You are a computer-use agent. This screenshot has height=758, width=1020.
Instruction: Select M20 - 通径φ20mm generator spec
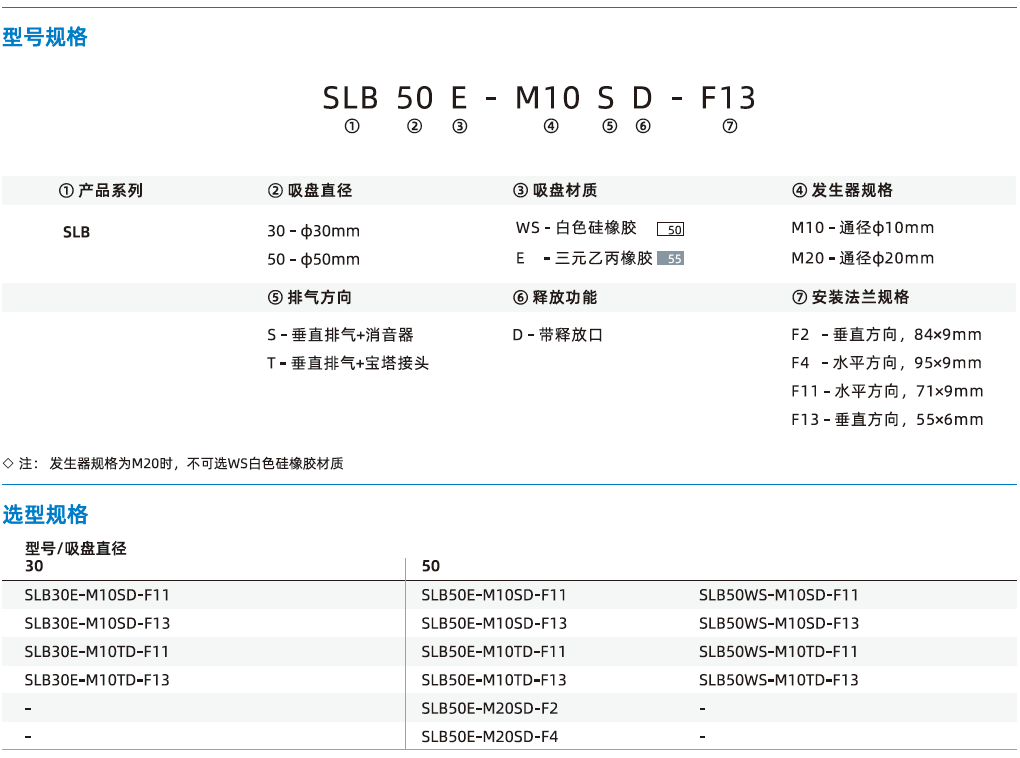(x=863, y=258)
